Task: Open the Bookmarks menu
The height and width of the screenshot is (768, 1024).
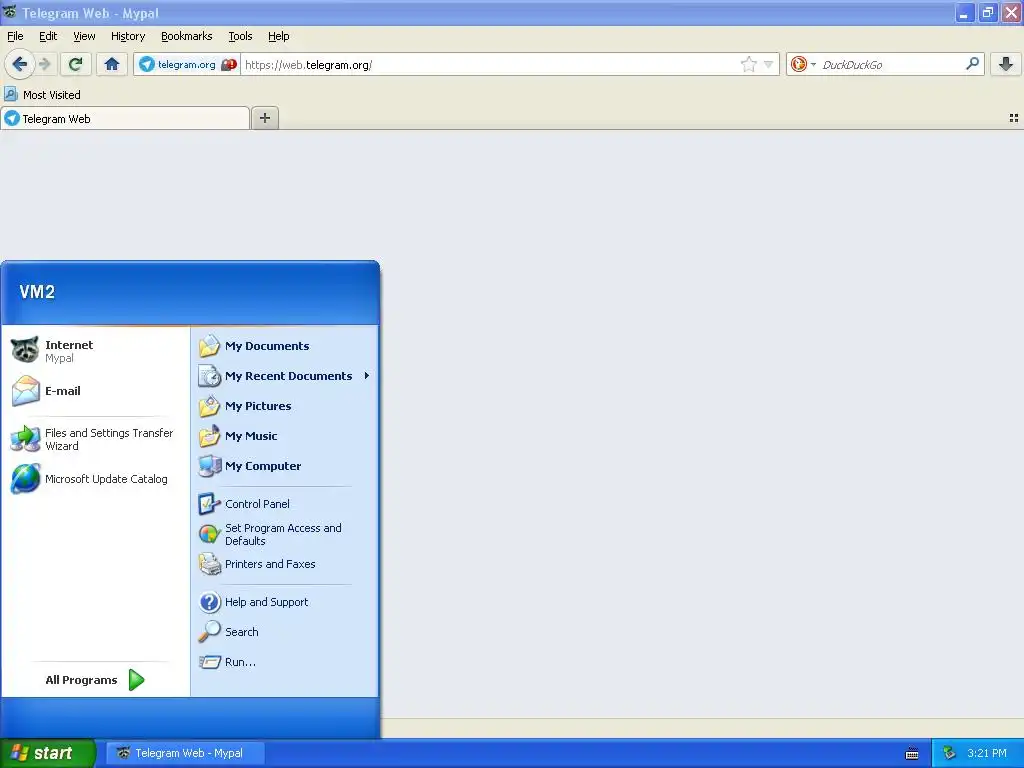Action: point(187,36)
